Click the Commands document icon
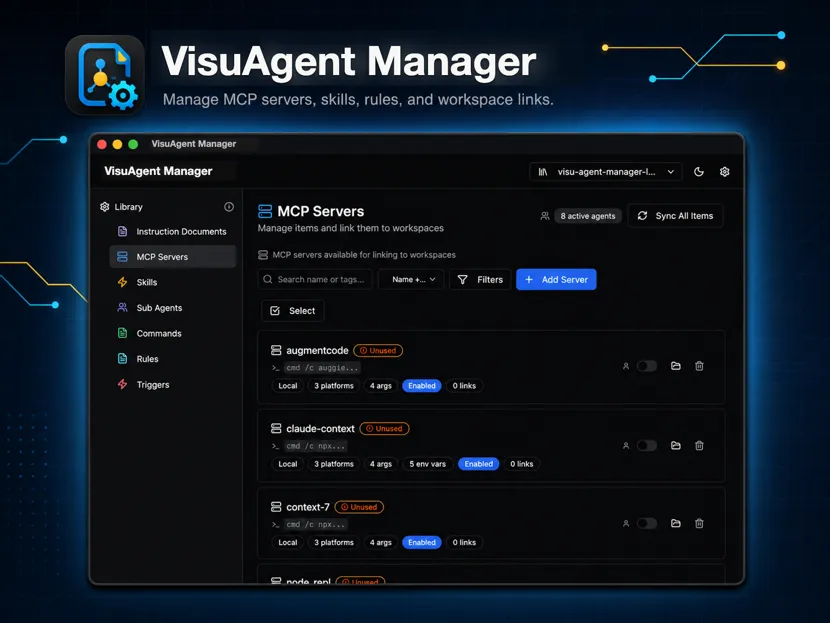Image resolution: width=830 pixels, height=623 pixels. [x=122, y=333]
